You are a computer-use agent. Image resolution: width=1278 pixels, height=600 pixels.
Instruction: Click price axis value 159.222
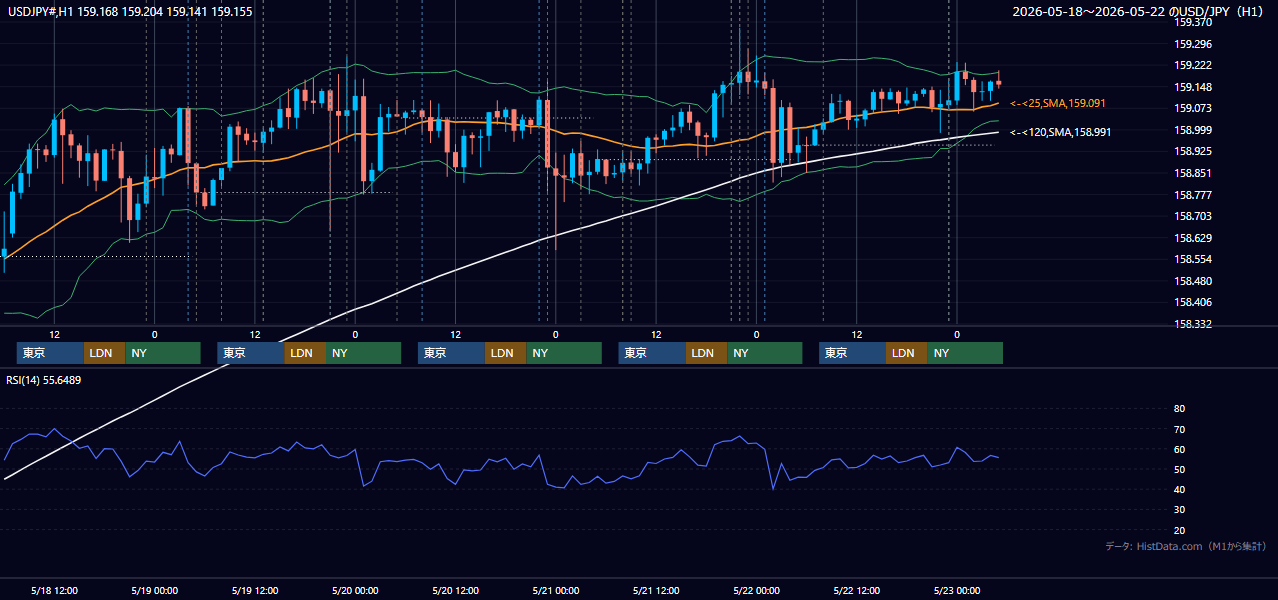(1193, 65)
